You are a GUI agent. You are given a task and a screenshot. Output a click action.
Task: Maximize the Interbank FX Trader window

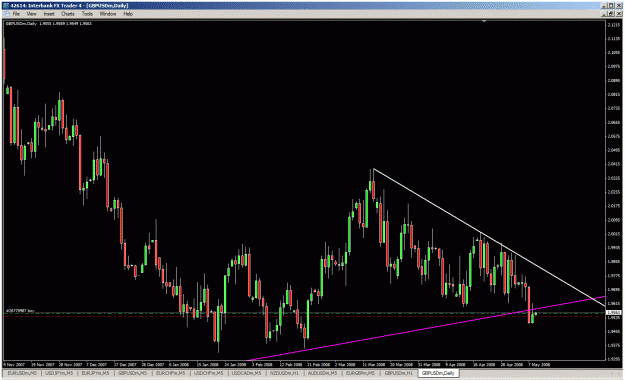tap(611, 6)
